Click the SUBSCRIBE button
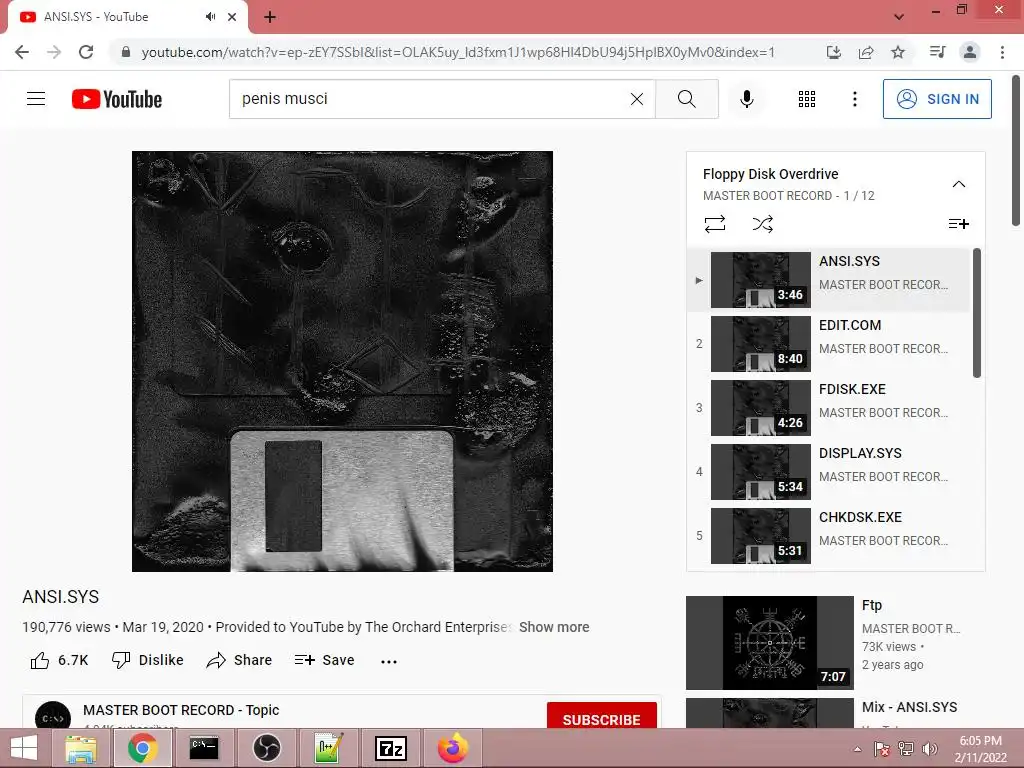This screenshot has height=768, width=1024. coord(601,716)
